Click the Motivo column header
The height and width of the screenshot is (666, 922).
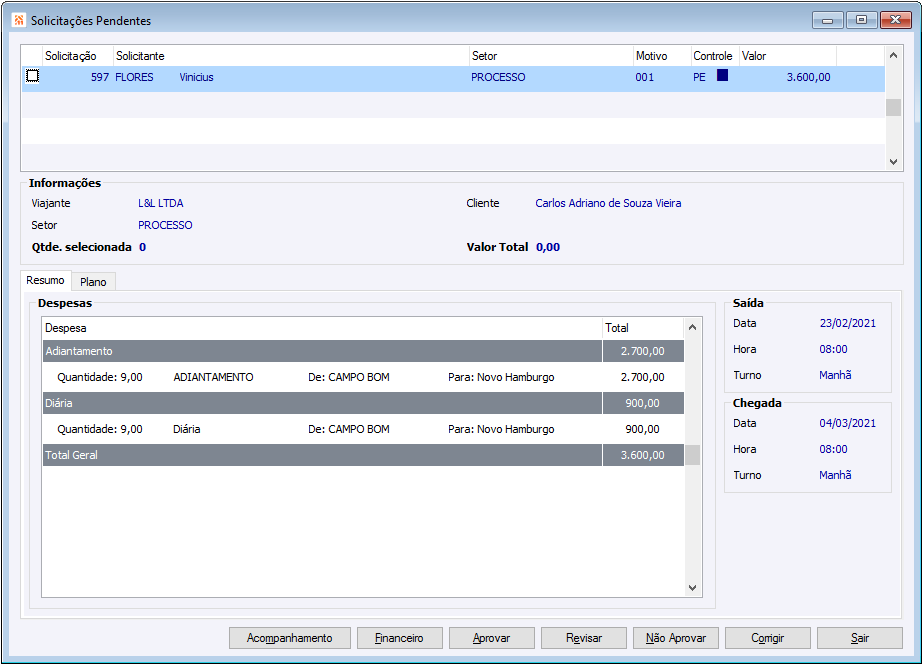click(x=662, y=56)
